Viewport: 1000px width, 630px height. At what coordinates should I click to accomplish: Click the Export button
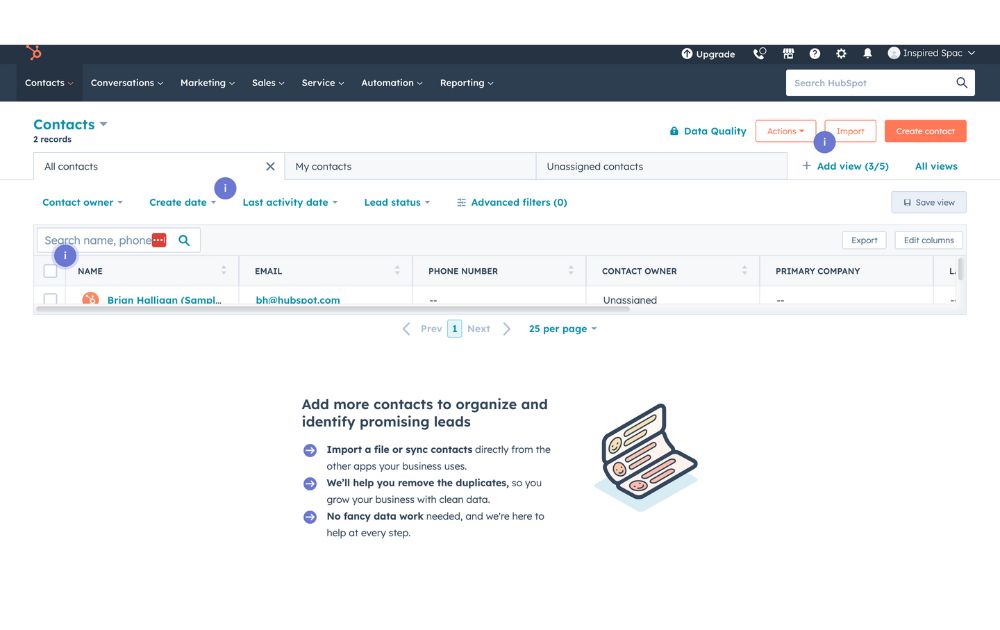point(864,240)
